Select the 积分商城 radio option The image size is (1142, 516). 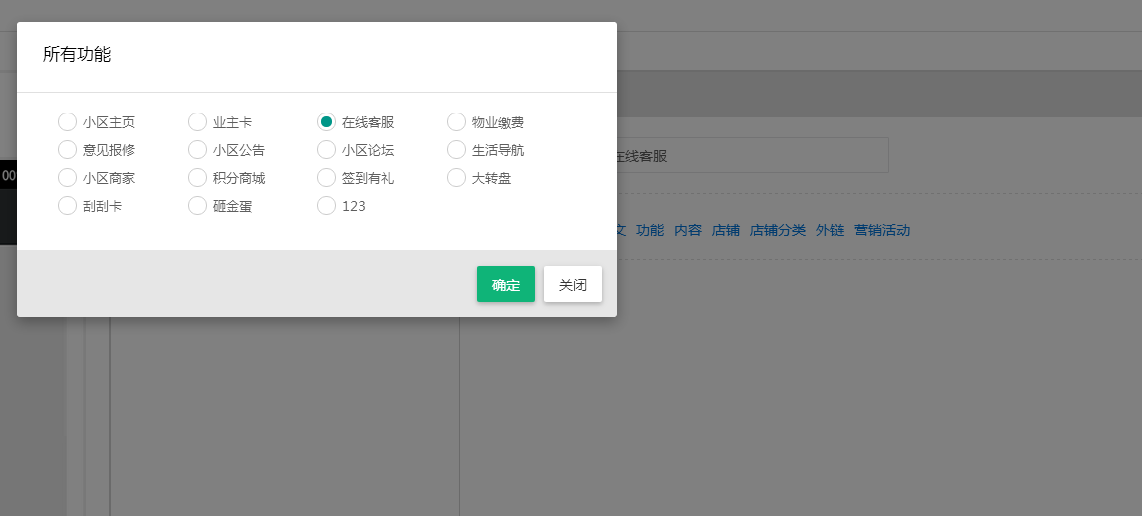[x=197, y=178]
